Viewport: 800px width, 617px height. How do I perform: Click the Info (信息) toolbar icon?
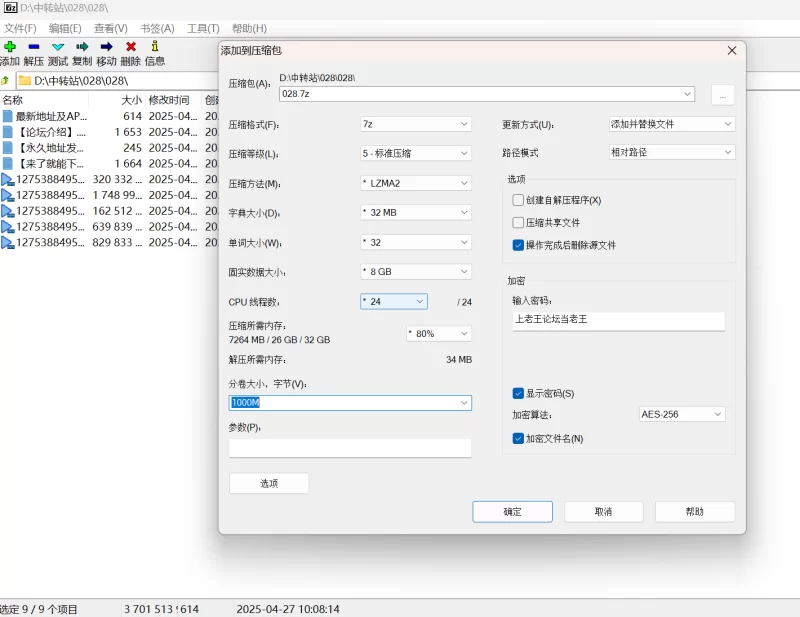(155, 47)
